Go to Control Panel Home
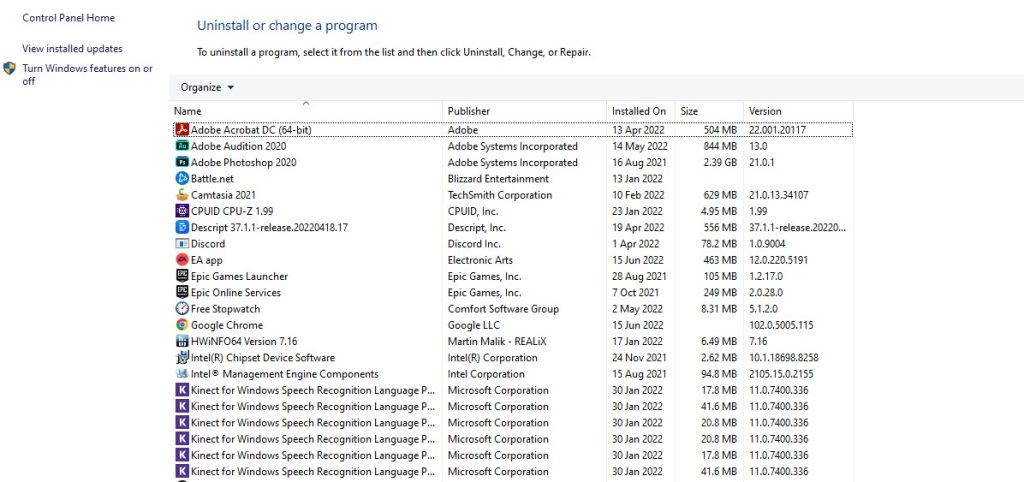Screen dimensions: 1024x482 pos(69,18)
